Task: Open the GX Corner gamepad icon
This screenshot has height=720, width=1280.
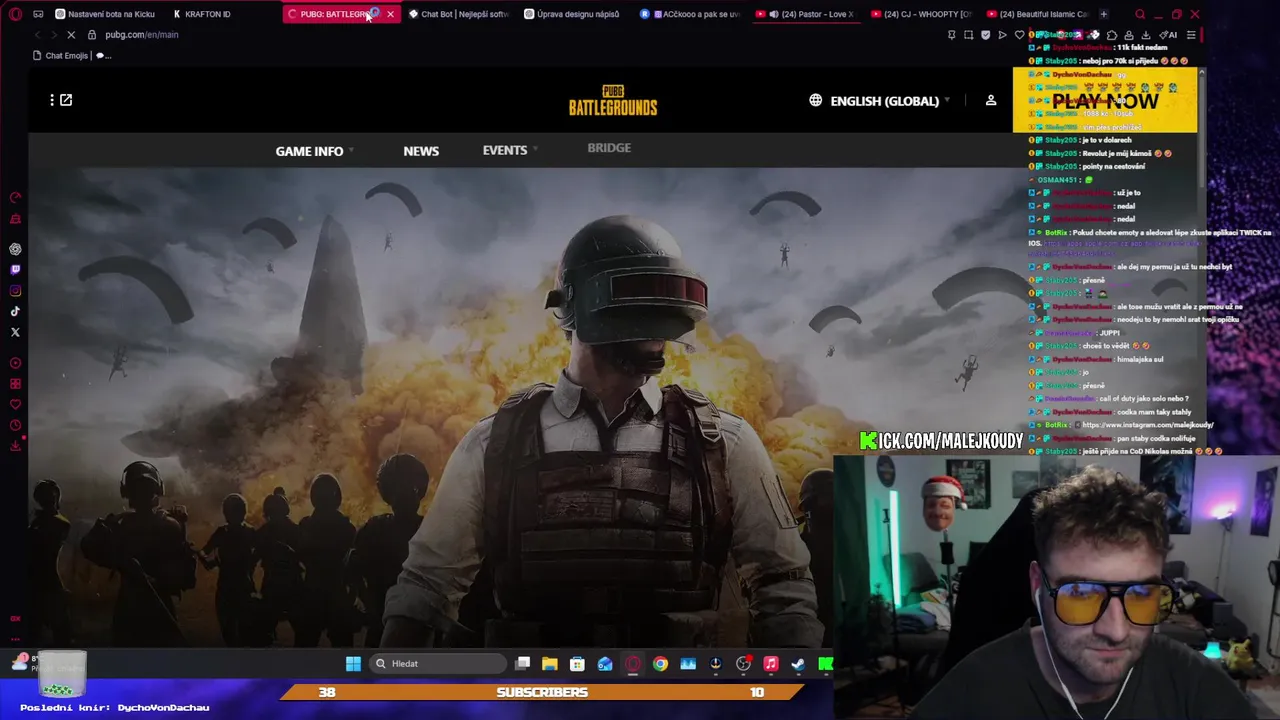Action: pyautogui.click(x=38, y=14)
